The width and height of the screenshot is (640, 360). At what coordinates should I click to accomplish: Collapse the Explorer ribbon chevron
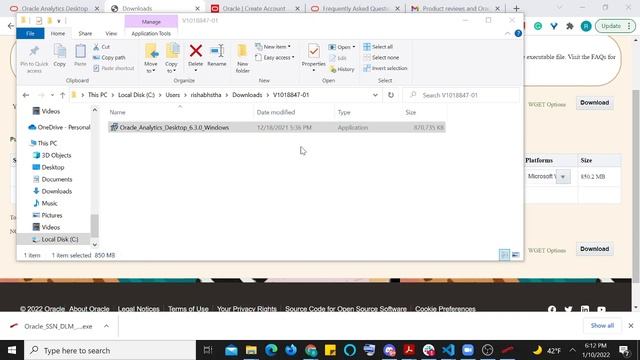[507, 33]
